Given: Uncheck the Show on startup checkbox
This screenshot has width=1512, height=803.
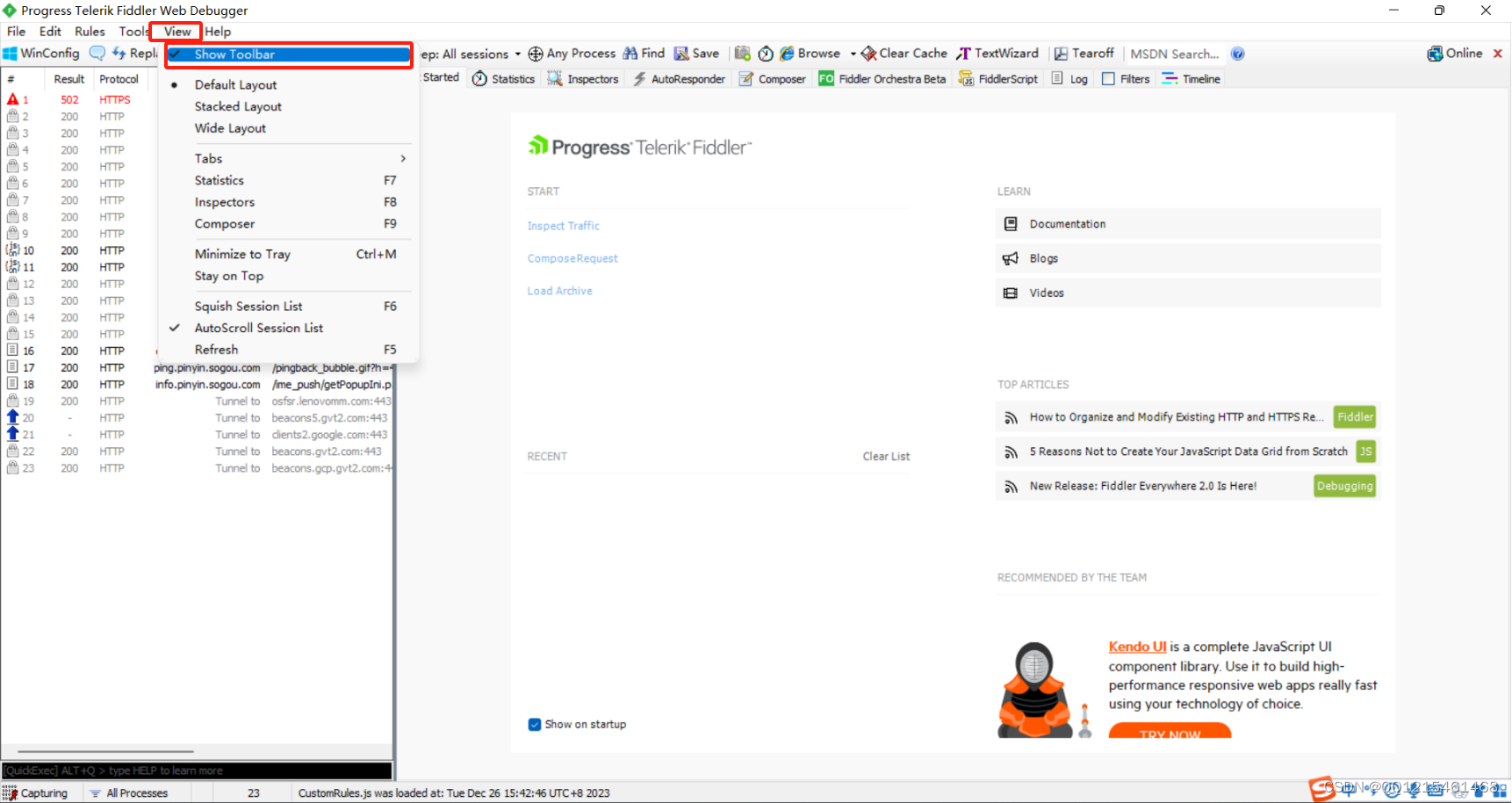Looking at the screenshot, I should [535, 725].
